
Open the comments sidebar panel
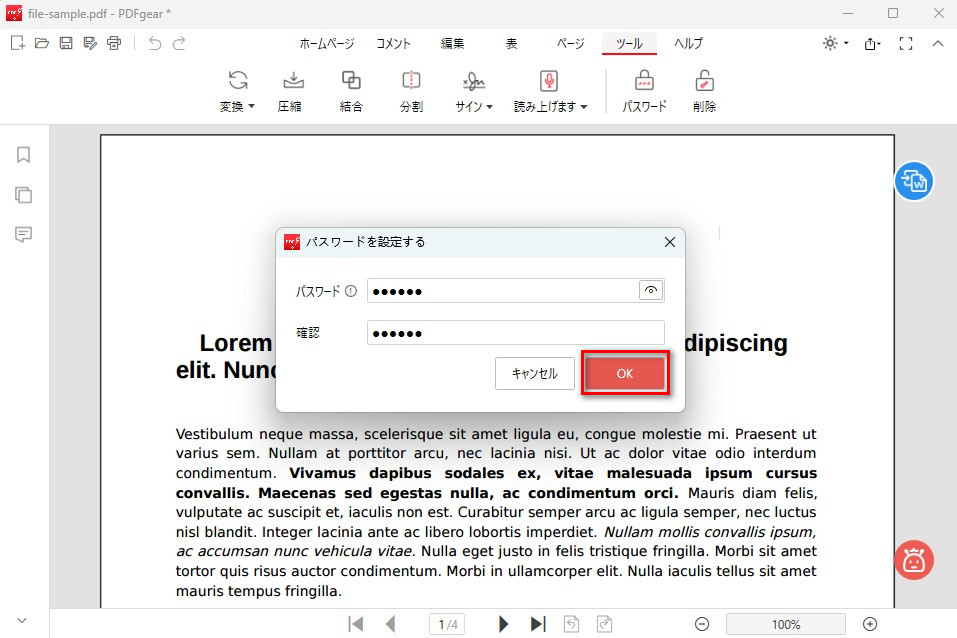coord(23,234)
